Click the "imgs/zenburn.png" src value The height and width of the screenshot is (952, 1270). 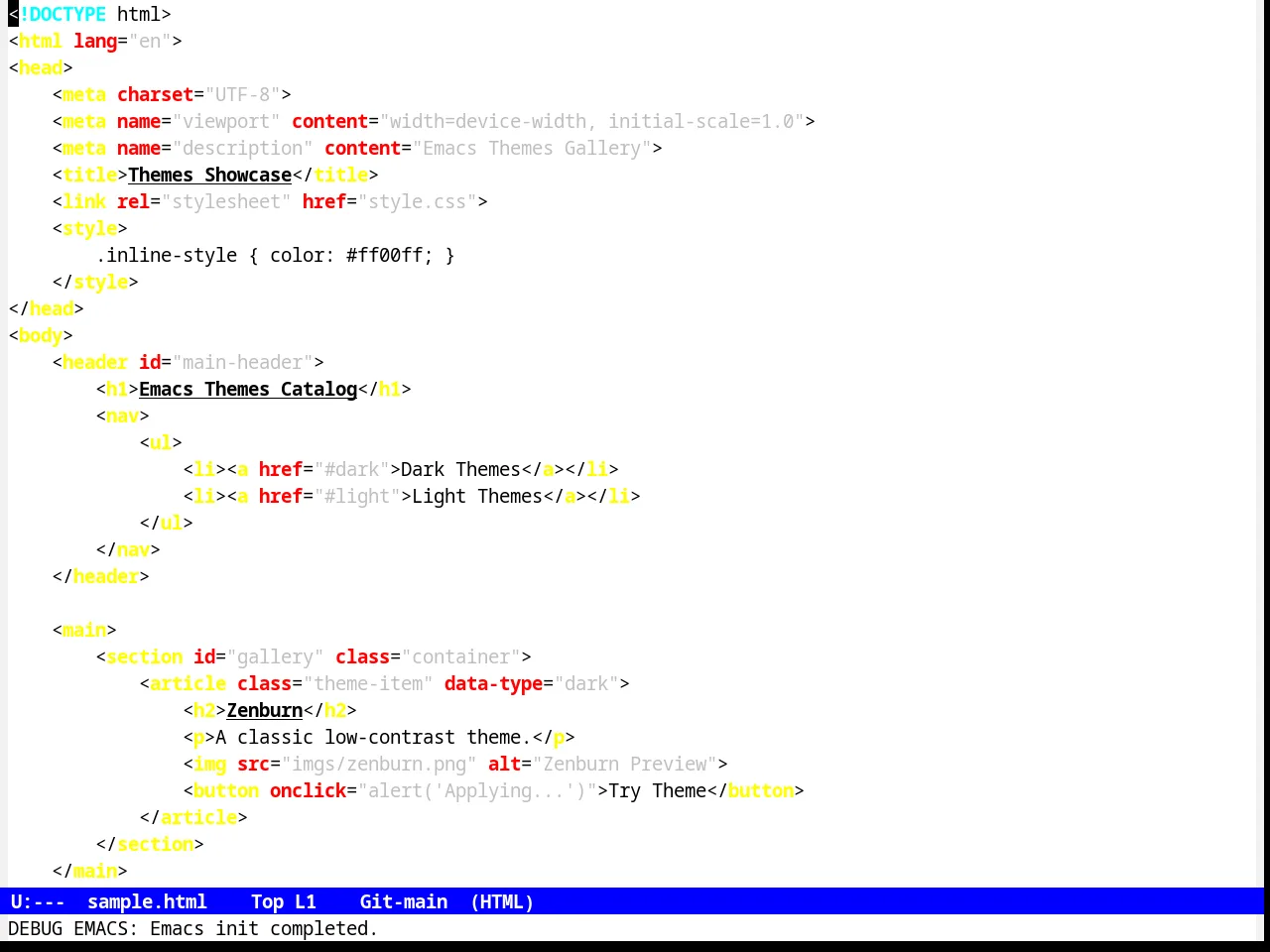pyautogui.click(x=379, y=764)
